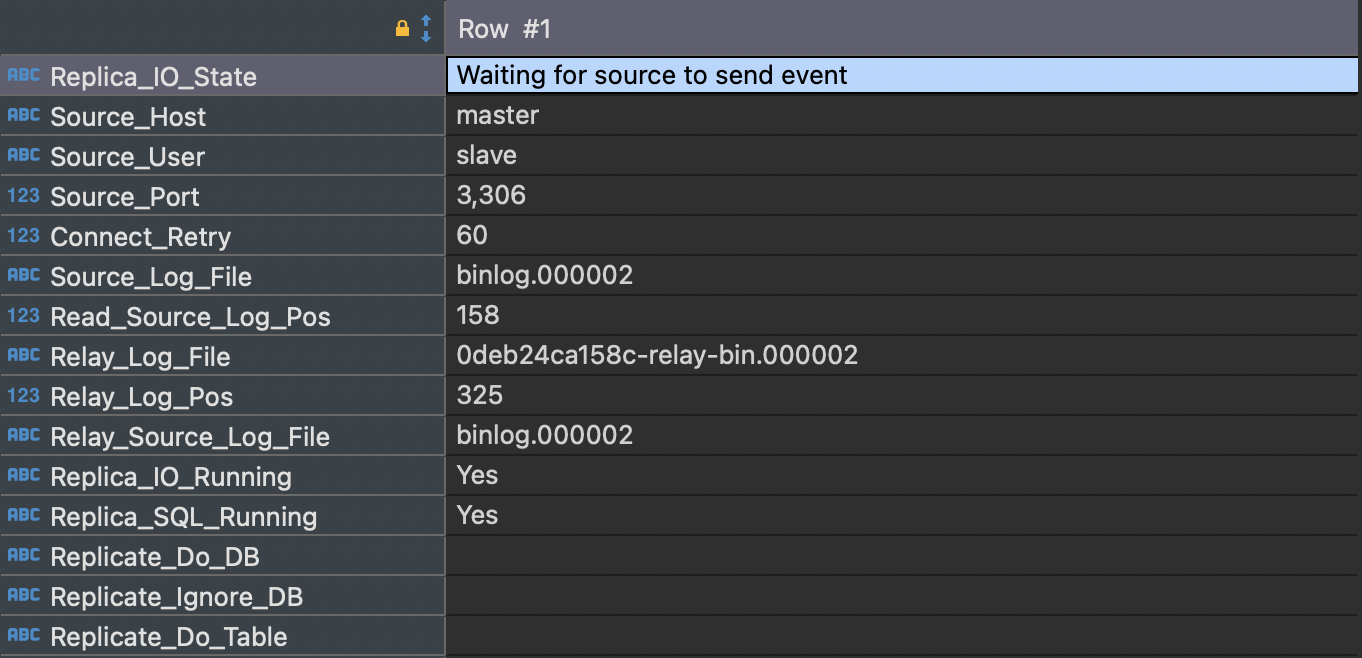Click the ABC icon beside Replicate_Do_DB
The width and height of the screenshot is (1362, 658).
pyautogui.click(x=24, y=556)
